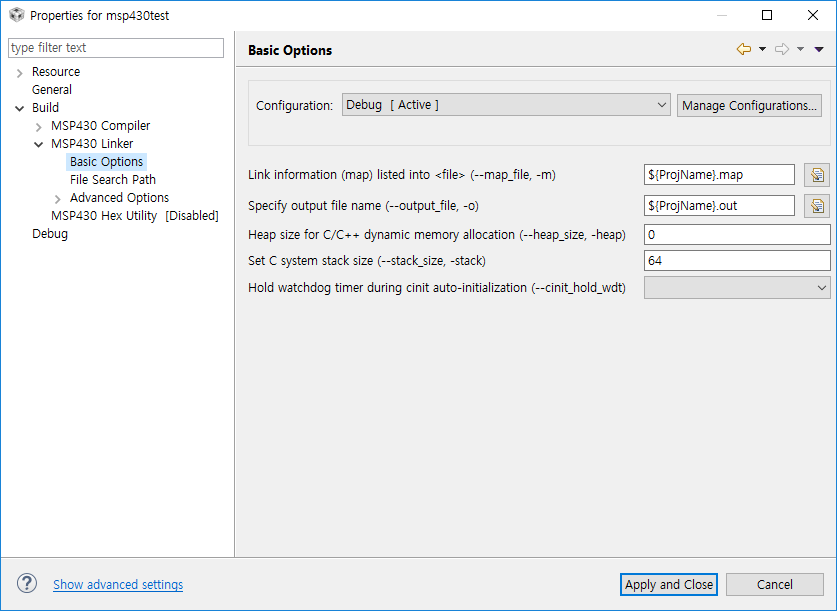Image resolution: width=837 pixels, height=611 pixels.
Task: Click the forward navigation arrow icon
Action: (781, 49)
